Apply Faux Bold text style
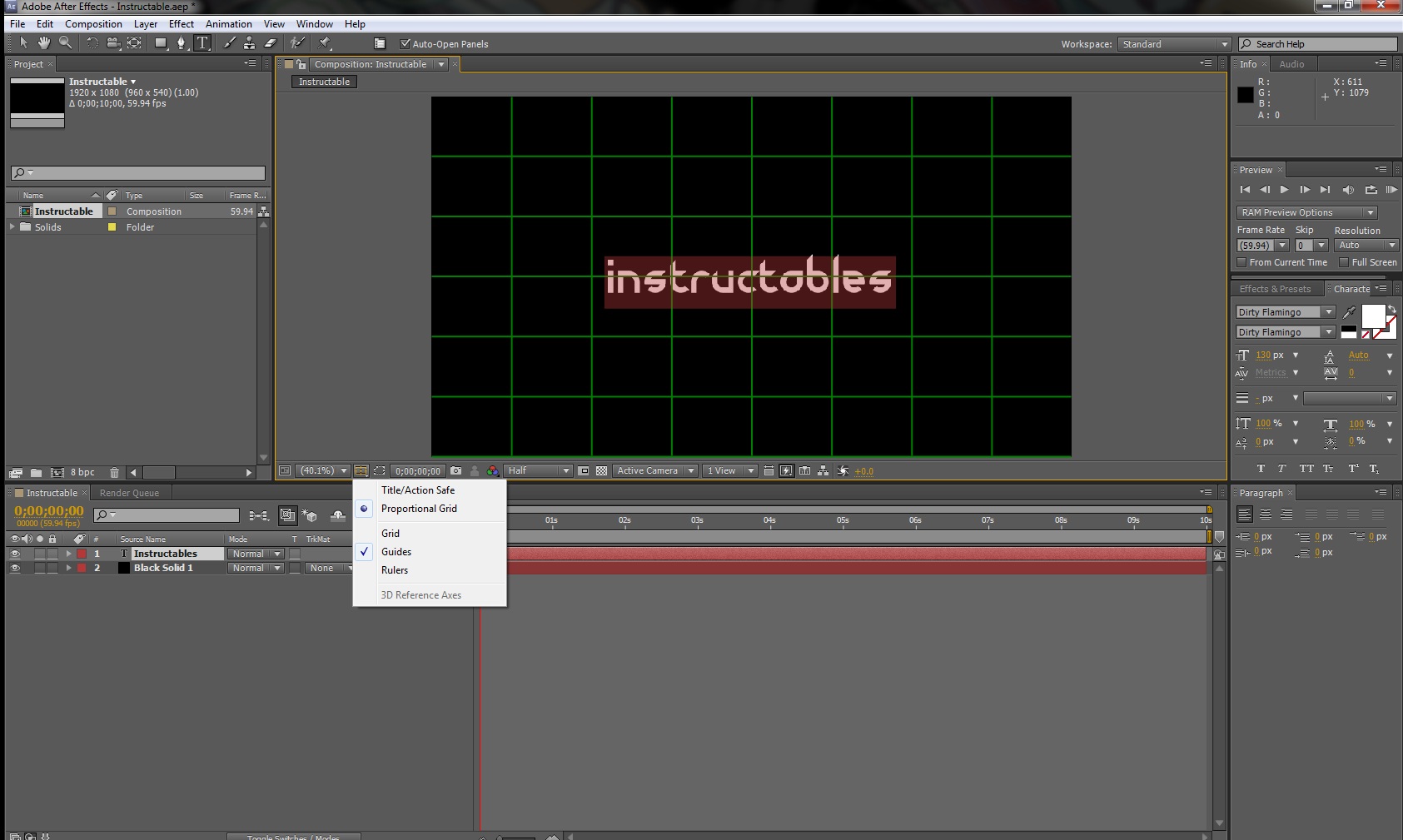 (1261, 469)
